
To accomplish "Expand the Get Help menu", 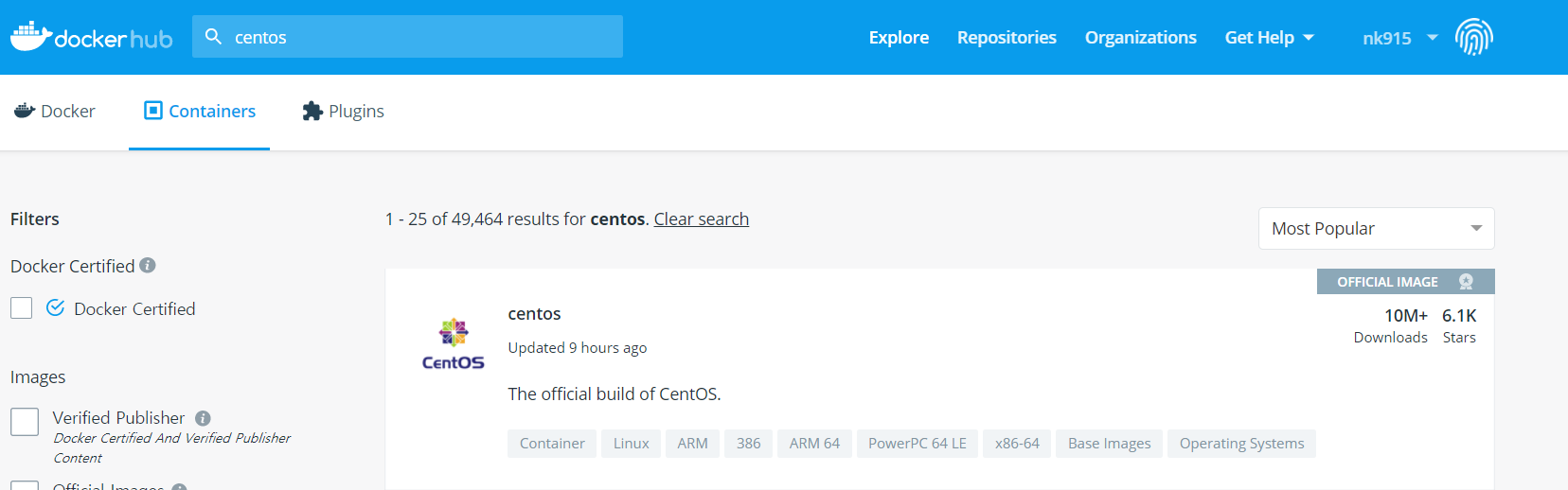I will [x=1269, y=37].
